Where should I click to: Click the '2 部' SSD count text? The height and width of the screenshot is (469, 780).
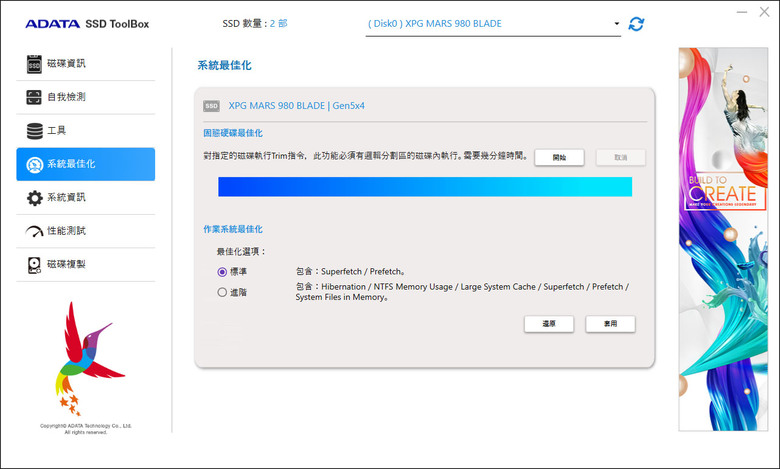(x=279, y=23)
